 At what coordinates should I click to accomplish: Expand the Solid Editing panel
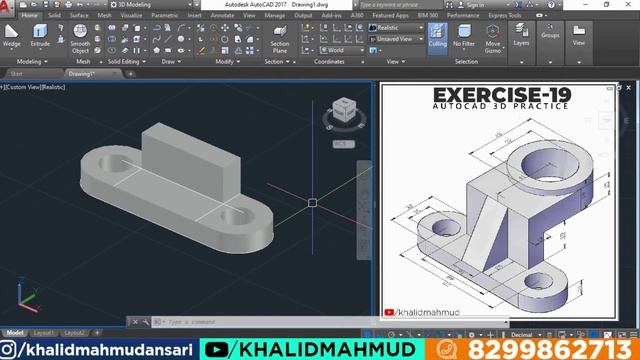click(x=127, y=62)
